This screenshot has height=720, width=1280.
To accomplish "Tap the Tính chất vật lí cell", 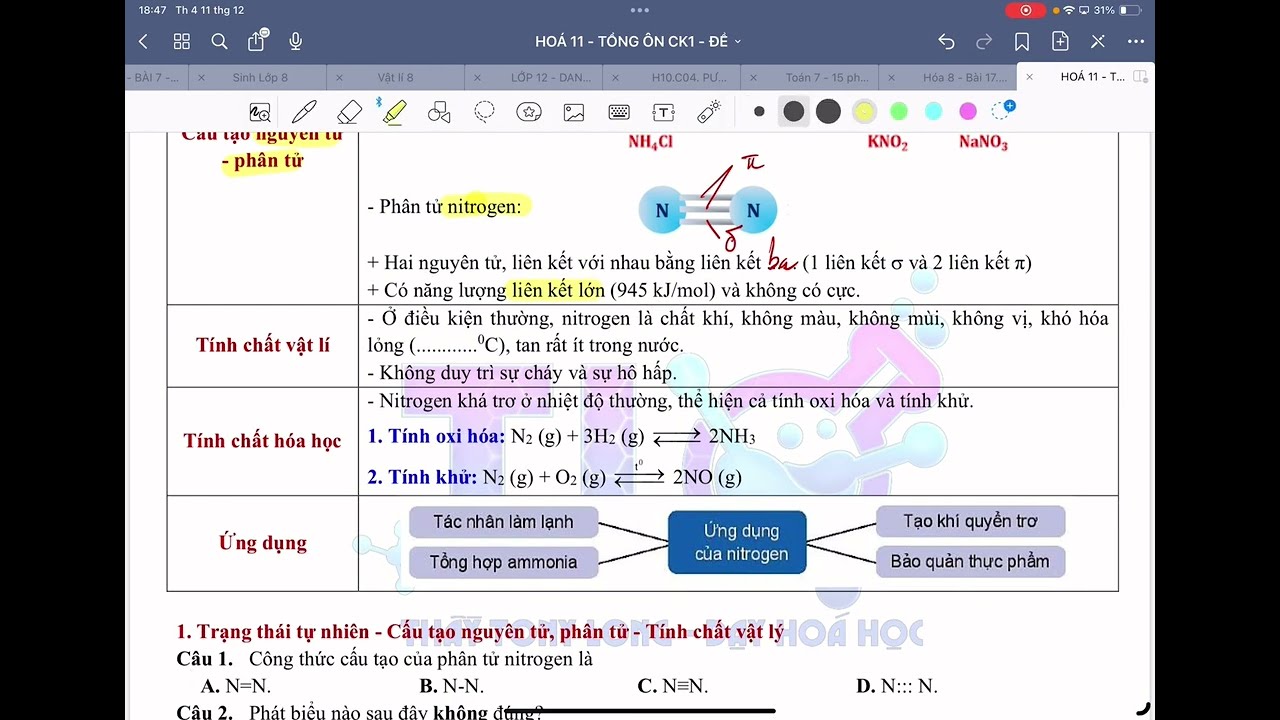I will (263, 345).
